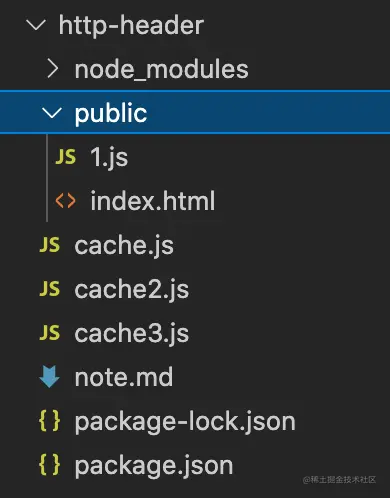Click the JS icon next to cache3.js
The width and height of the screenshot is (390, 498).
50,333
